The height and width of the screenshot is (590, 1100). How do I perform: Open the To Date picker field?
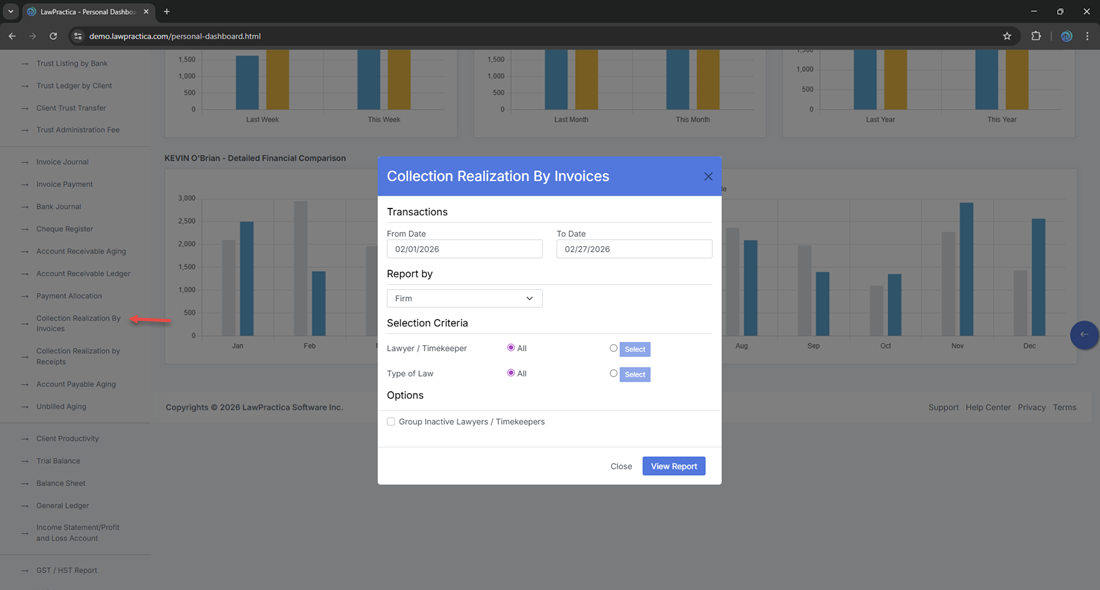click(x=634, y=249)
